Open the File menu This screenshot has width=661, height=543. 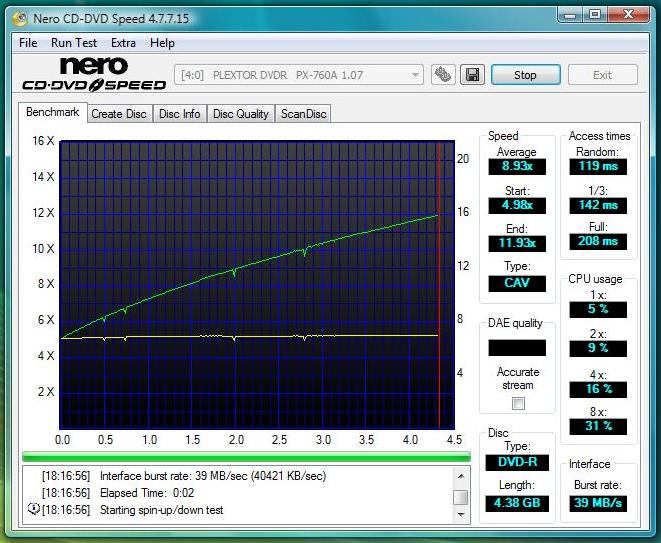[28, 43]
